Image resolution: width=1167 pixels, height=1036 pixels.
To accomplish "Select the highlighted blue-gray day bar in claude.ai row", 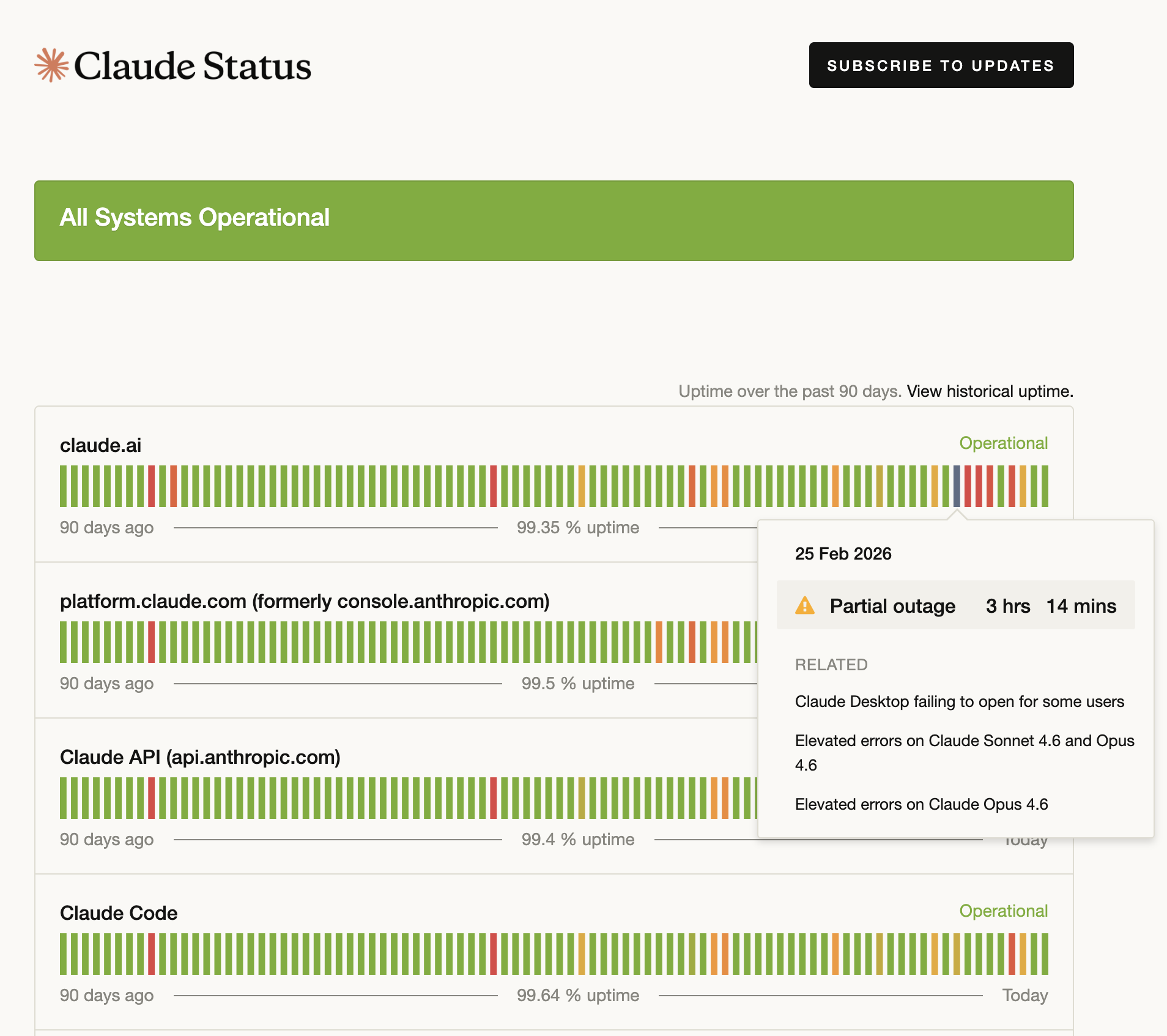I will (957, 486).
